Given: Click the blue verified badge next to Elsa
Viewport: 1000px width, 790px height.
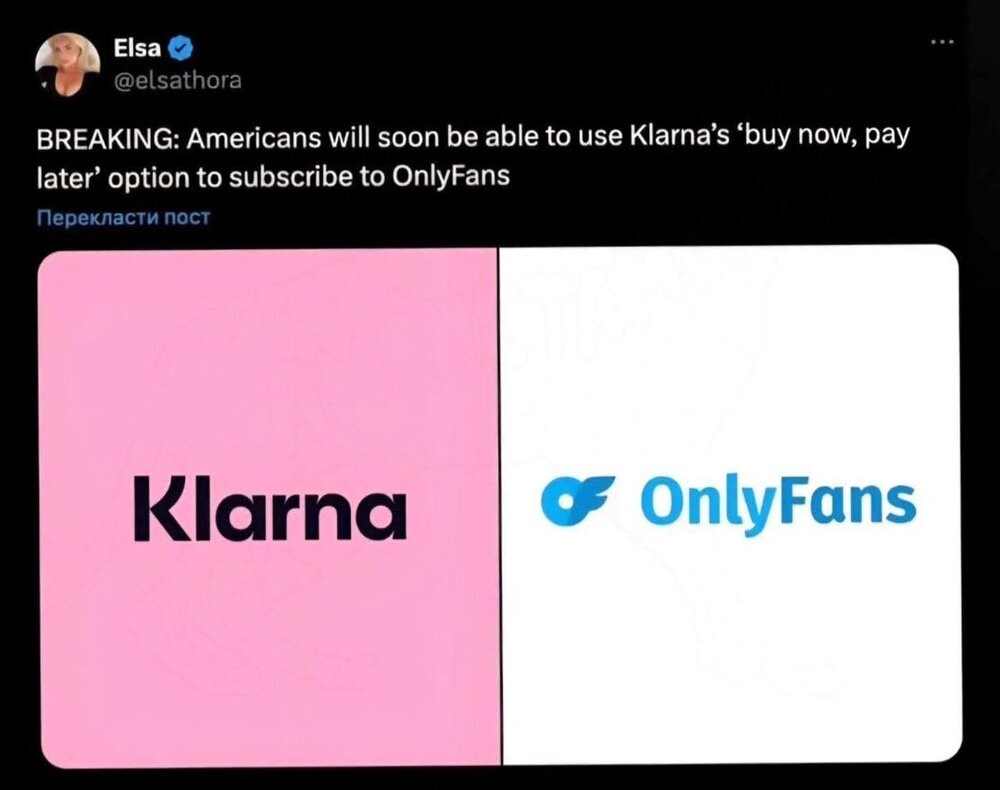Looking at the screenshot, I should coord(181,48).
